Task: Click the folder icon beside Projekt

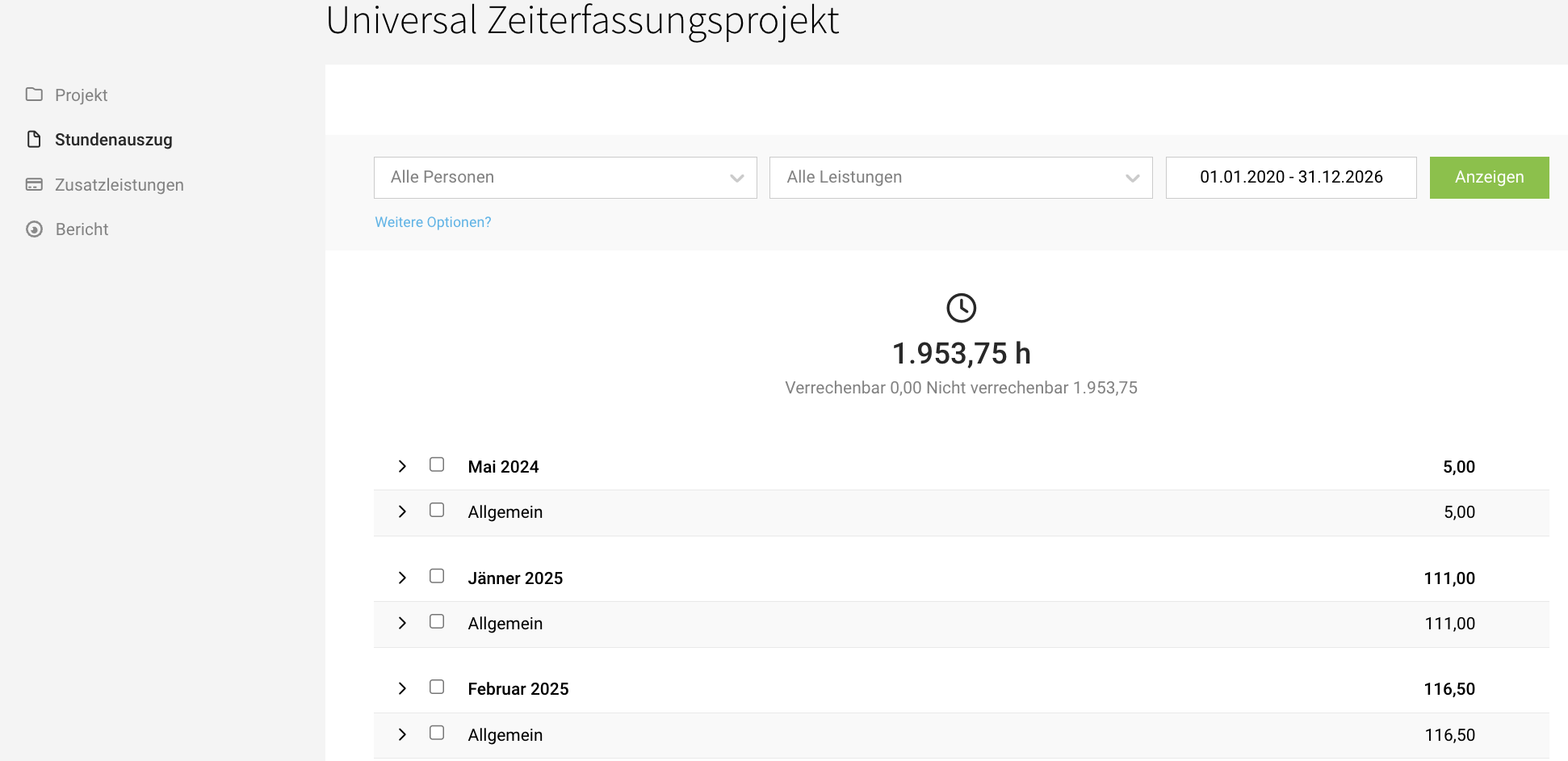Action: (x=34, y=95)
